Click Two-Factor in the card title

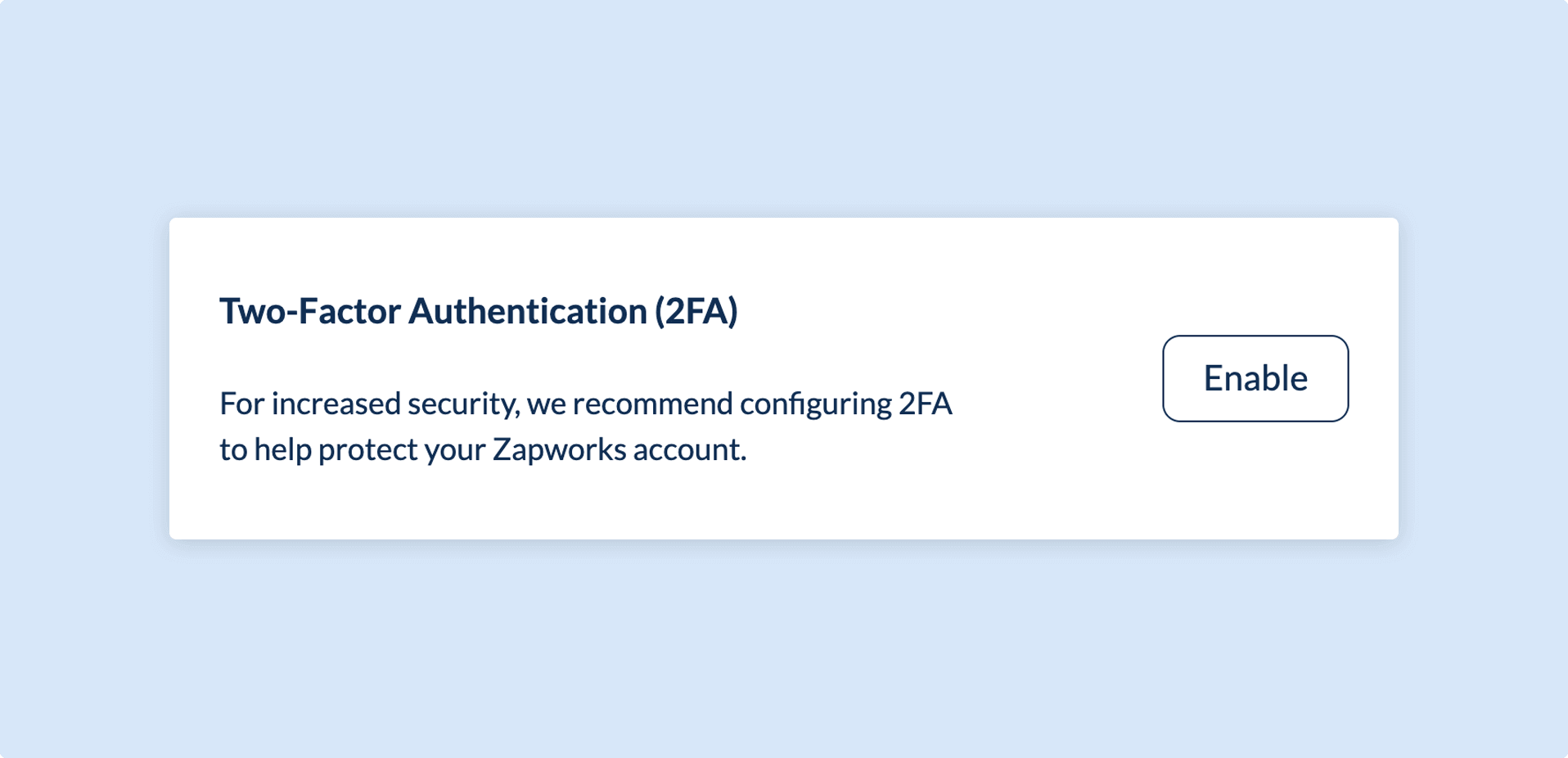[310, 312]
